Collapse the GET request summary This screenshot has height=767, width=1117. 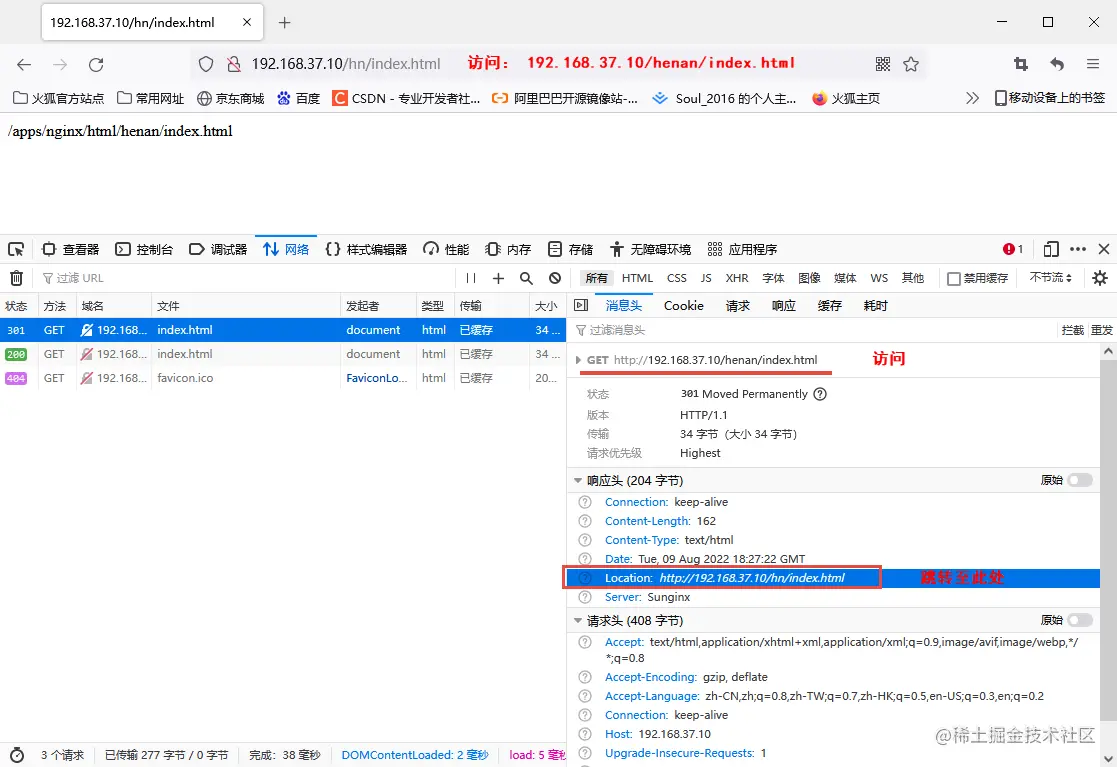[577, 359]
